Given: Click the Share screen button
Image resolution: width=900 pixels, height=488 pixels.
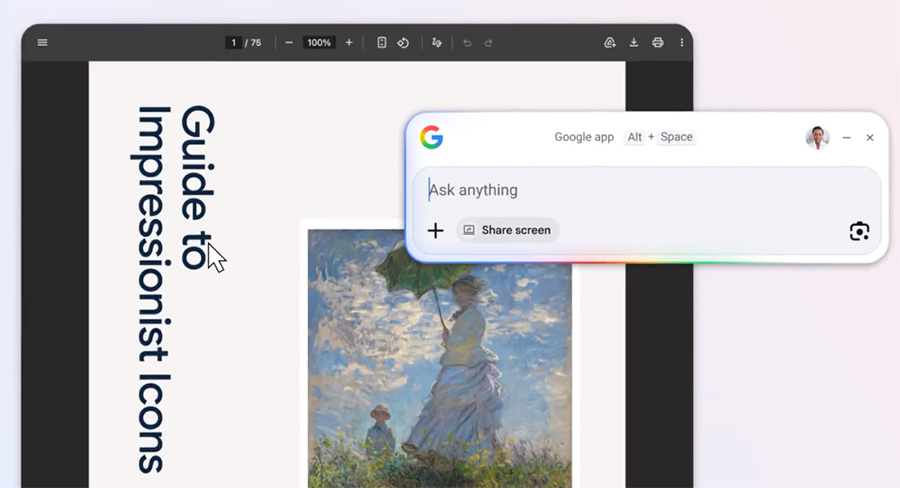Looking at the screenshot, I should pyautogui.click(x=508, y=230).
